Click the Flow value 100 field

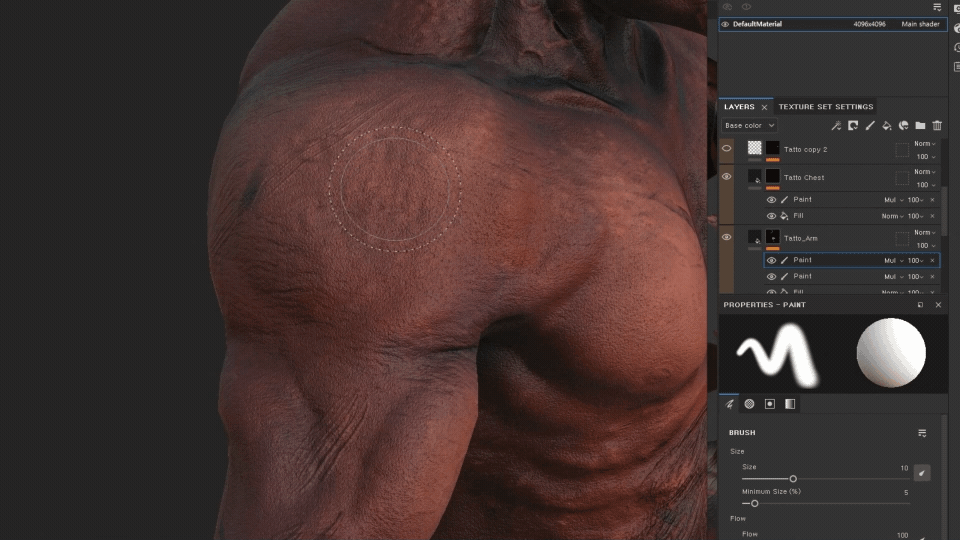coord(902,535)
